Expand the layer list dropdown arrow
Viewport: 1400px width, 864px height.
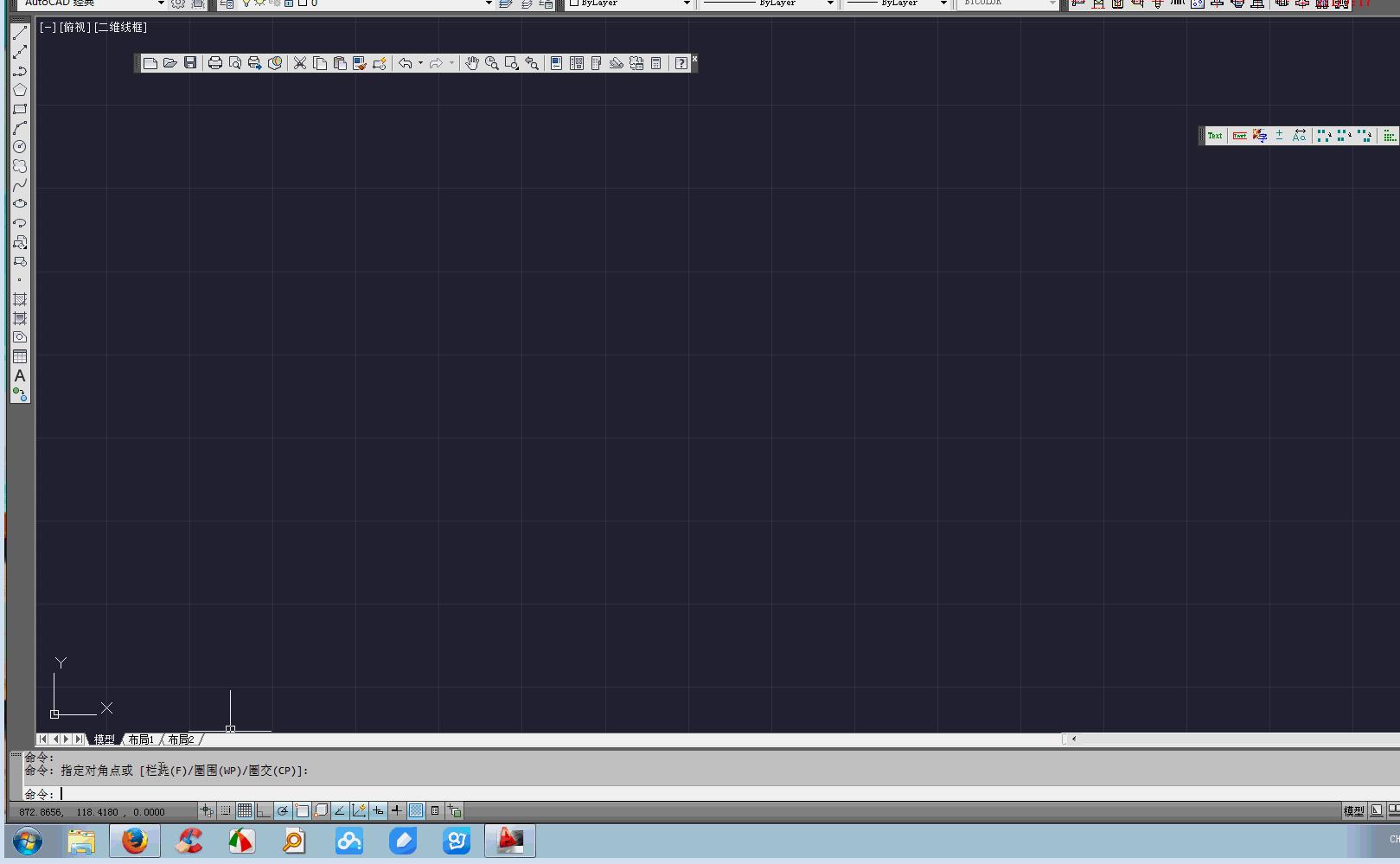point(489,3)
